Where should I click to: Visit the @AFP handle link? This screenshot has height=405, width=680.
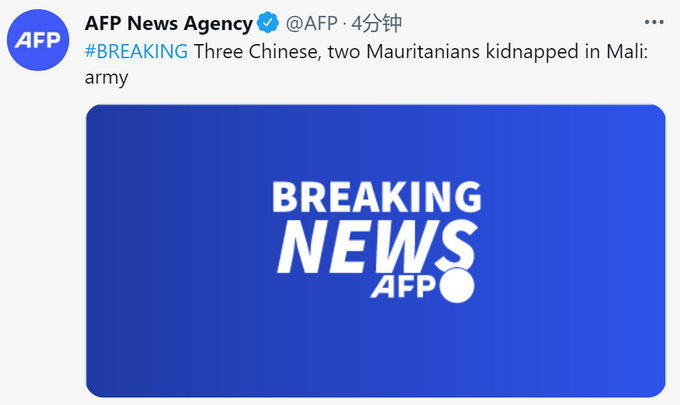pos(311,23)
